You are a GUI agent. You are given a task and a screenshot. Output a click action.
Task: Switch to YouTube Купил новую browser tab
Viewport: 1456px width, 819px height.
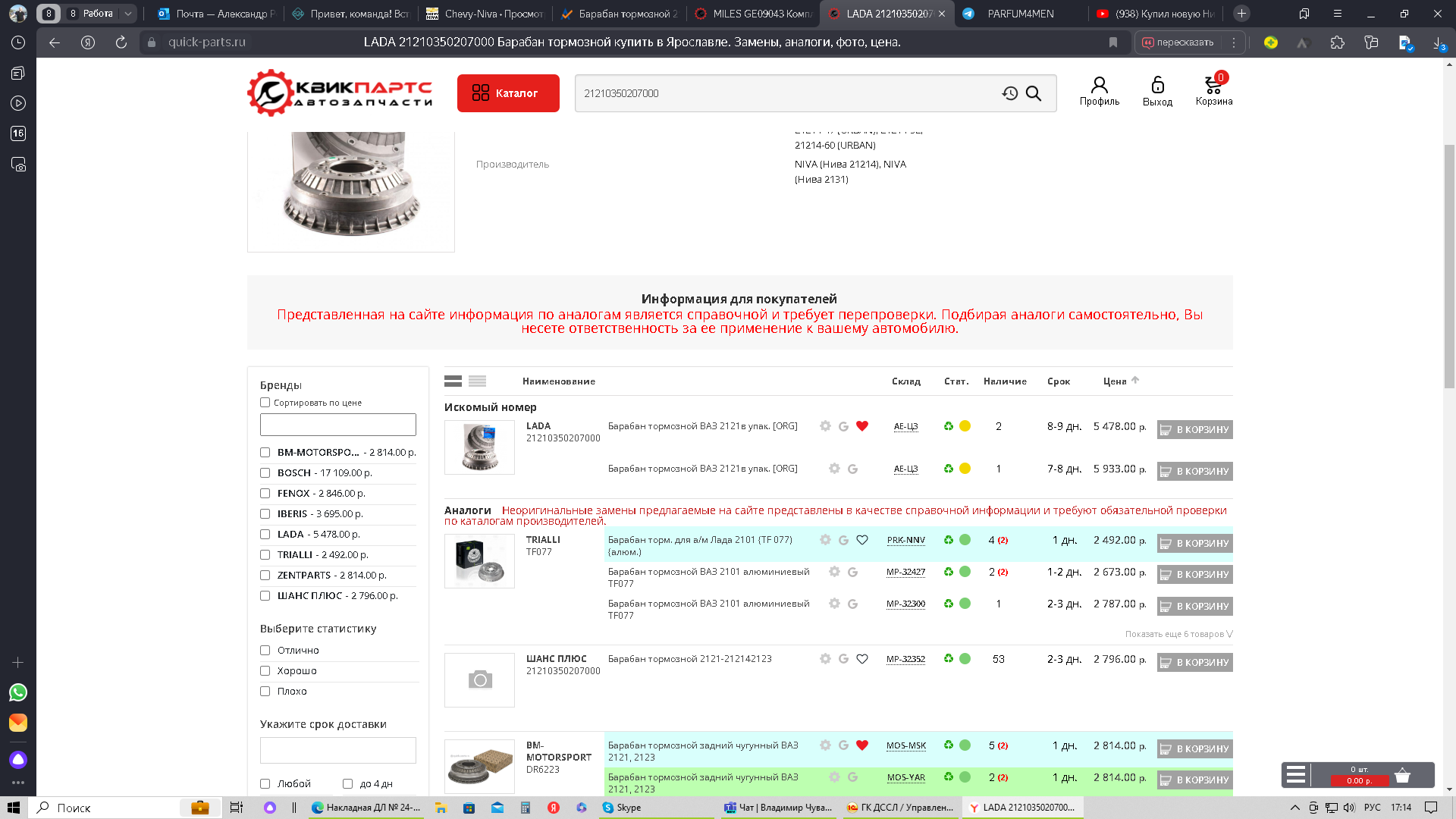[x=1155, y=14]
